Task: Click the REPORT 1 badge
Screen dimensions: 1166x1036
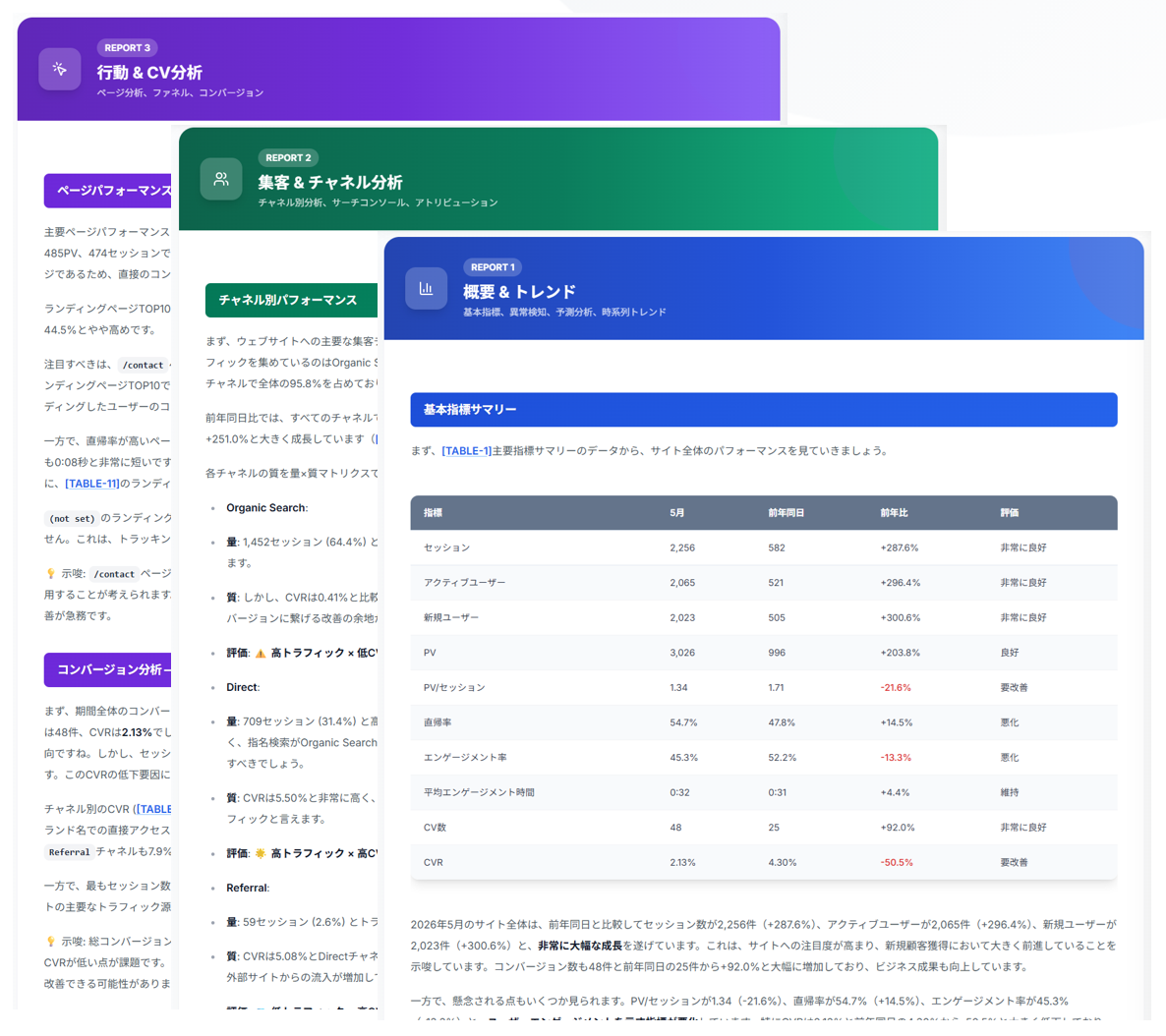Action: [493, 267]
